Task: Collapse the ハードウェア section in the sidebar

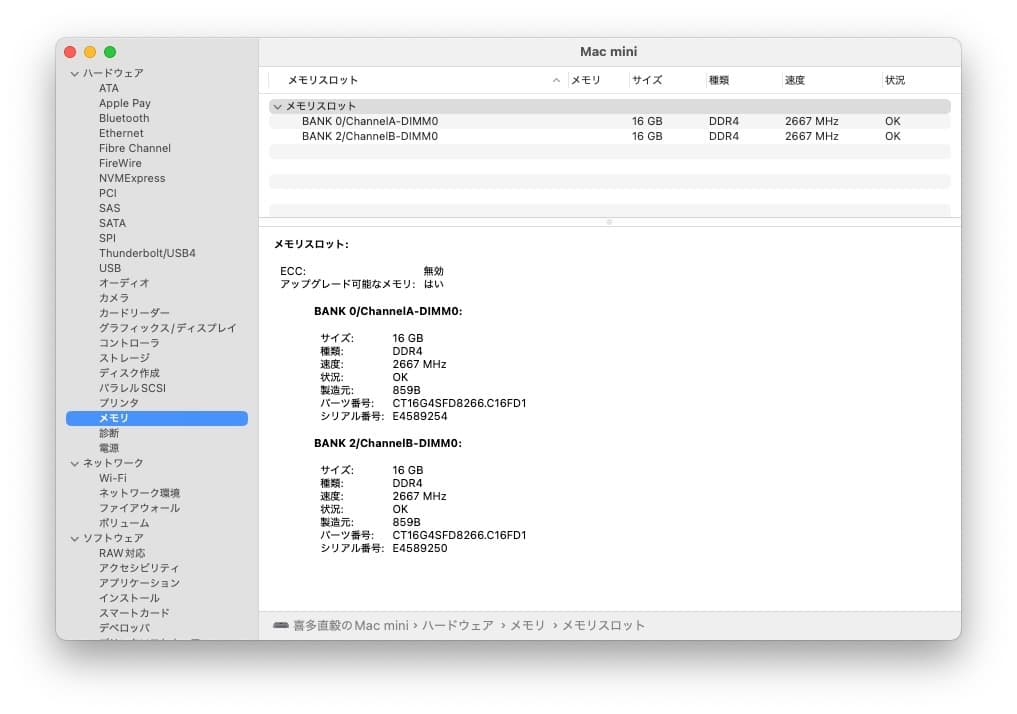Action: click(x=74, y=72)
